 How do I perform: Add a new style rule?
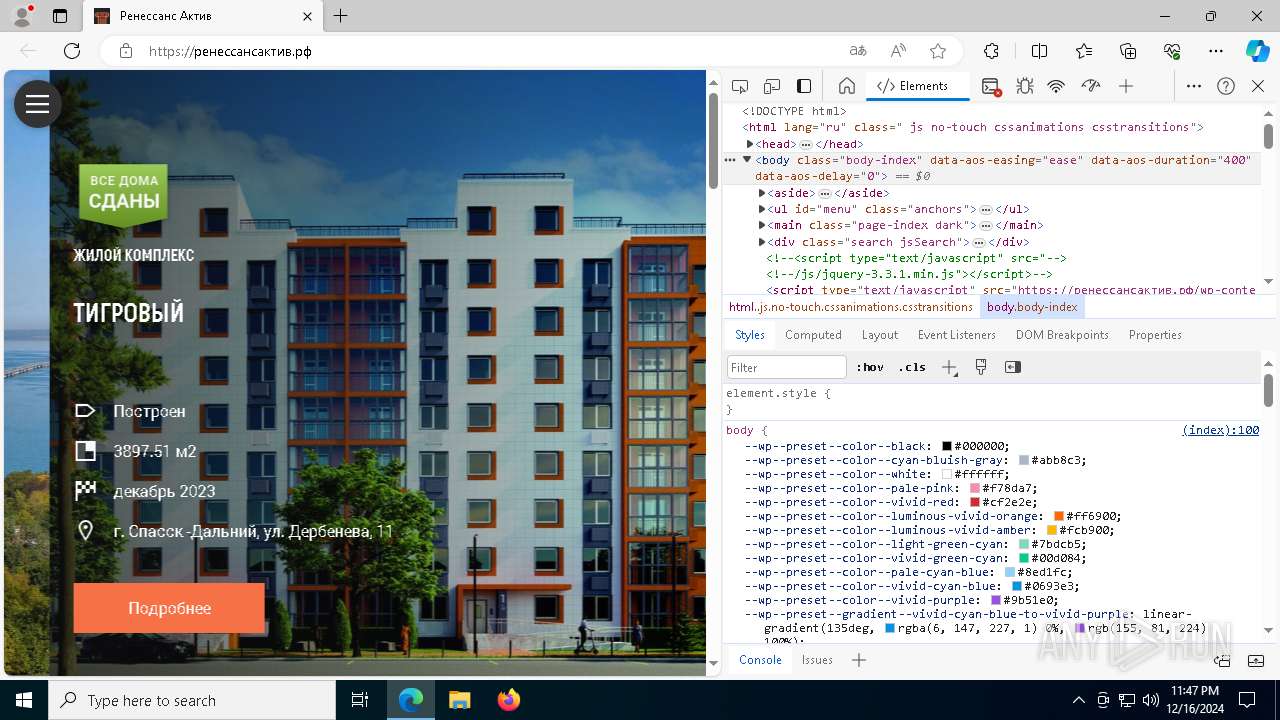tap(949, 367)
